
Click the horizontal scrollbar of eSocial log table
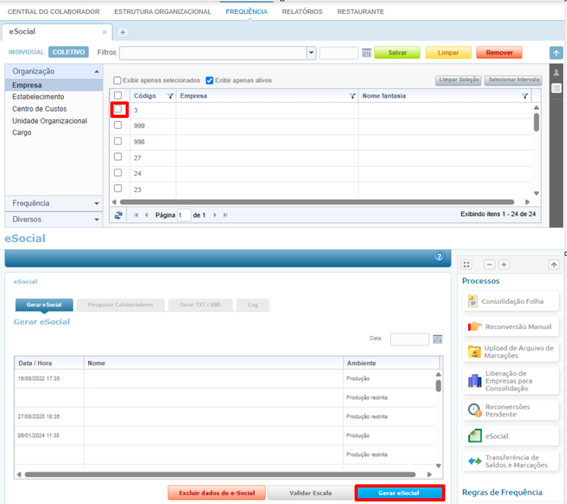(220, 474)
